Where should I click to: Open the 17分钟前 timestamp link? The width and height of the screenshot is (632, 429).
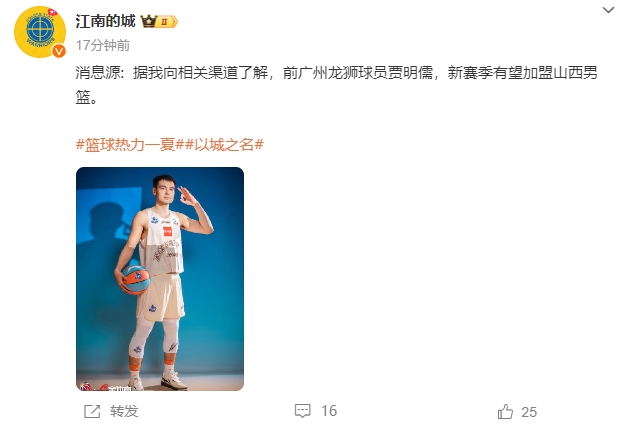[103, 45]
